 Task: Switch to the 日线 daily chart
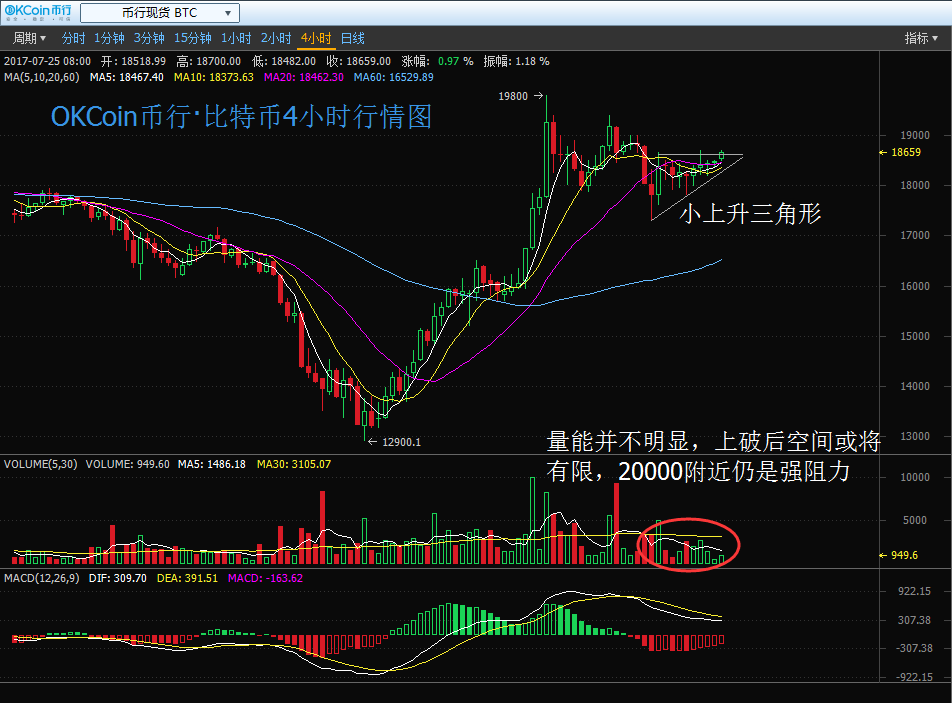tap(353, 39)
